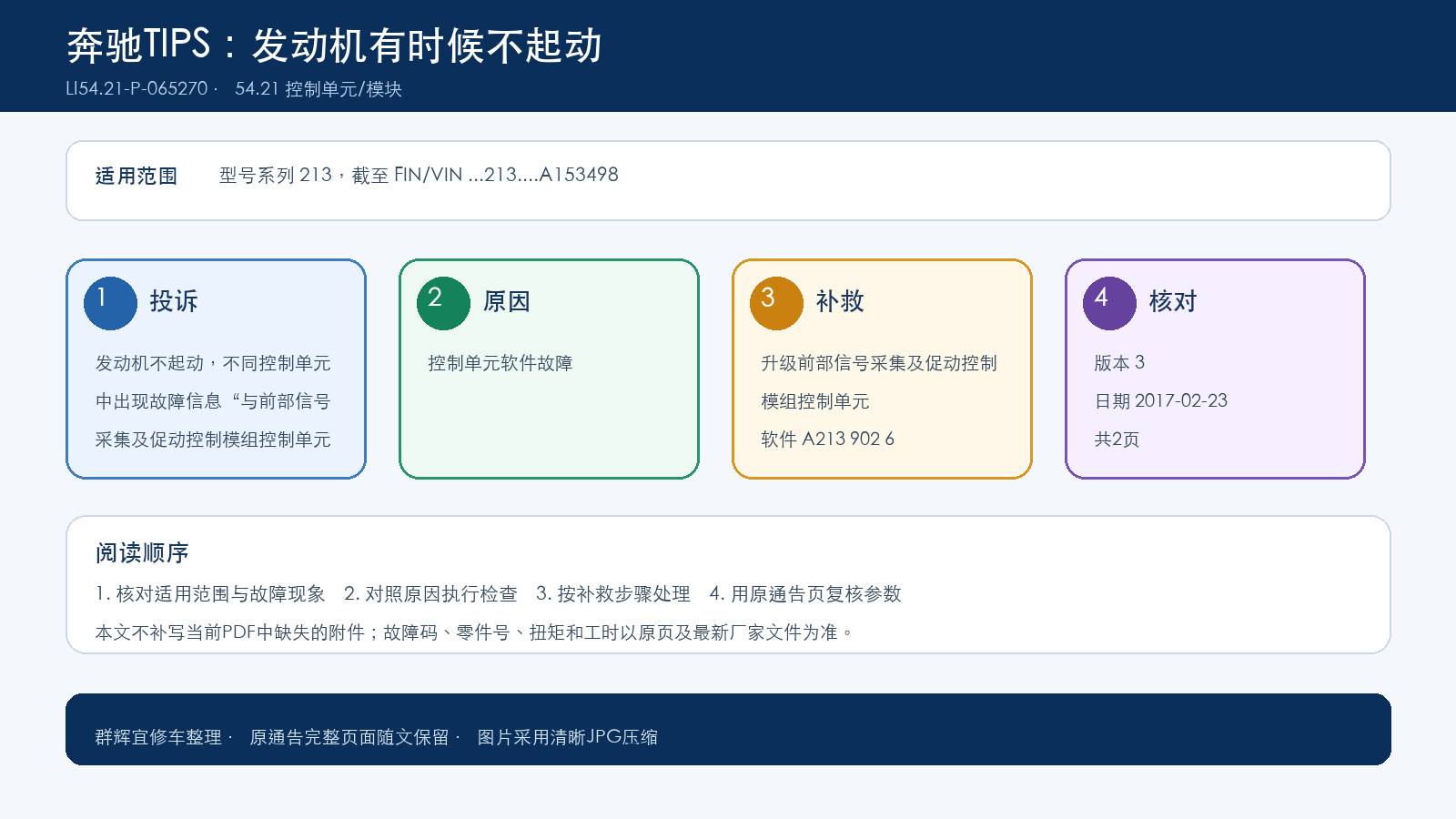Click step 2. 对照原因执行检查
This screenshot has height=819, width=1456.
point(430,594)
